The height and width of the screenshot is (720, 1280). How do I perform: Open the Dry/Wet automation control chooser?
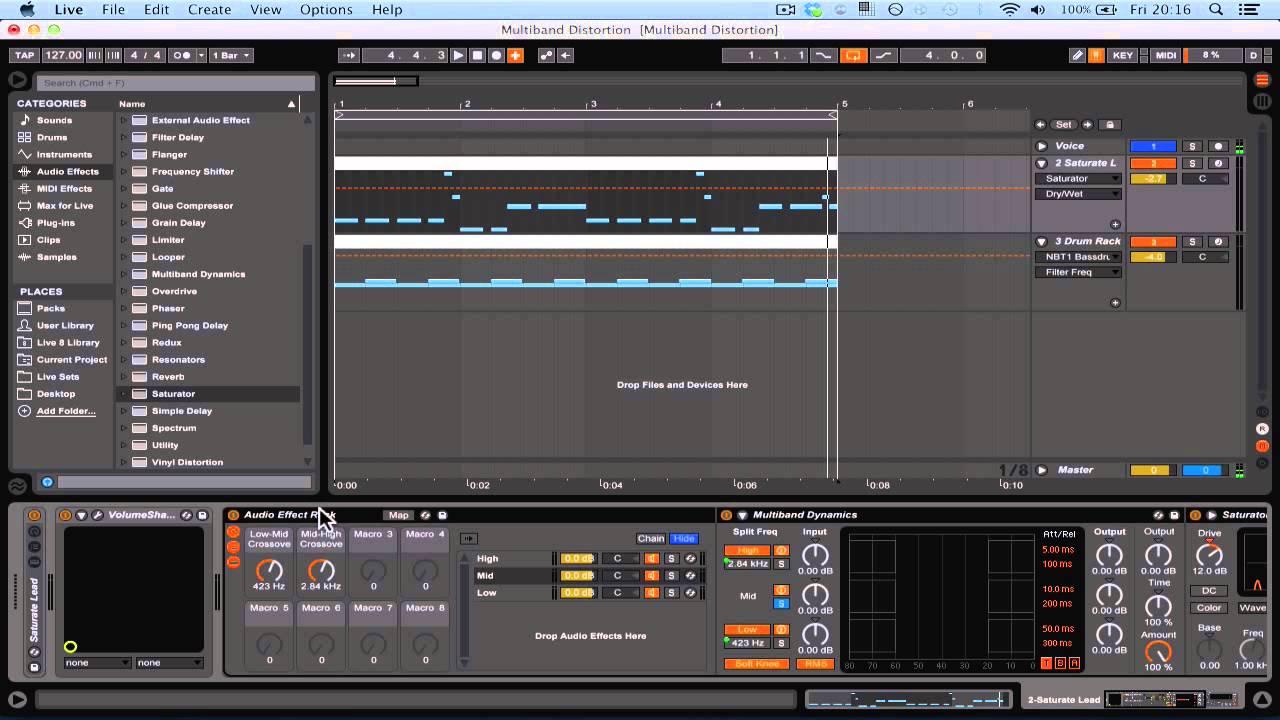click(x=1078, y=194)
